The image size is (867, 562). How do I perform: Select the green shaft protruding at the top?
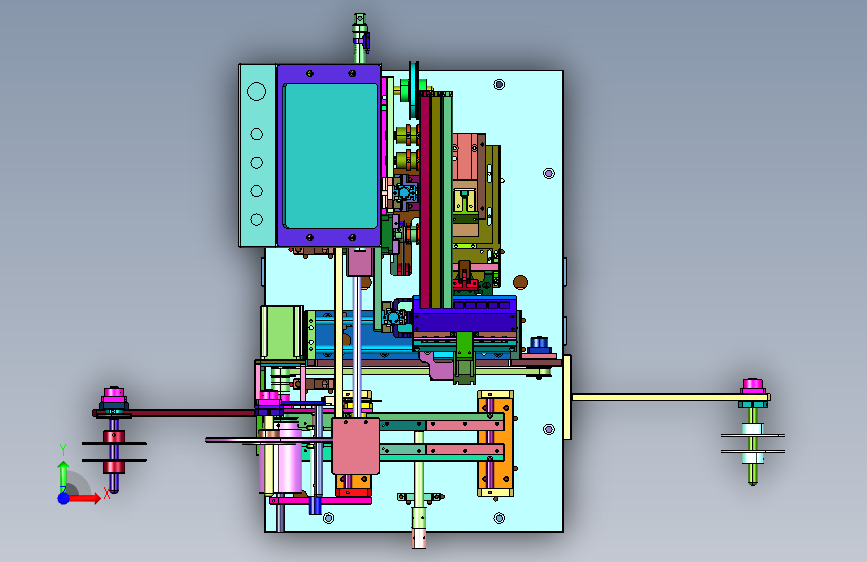360,39
